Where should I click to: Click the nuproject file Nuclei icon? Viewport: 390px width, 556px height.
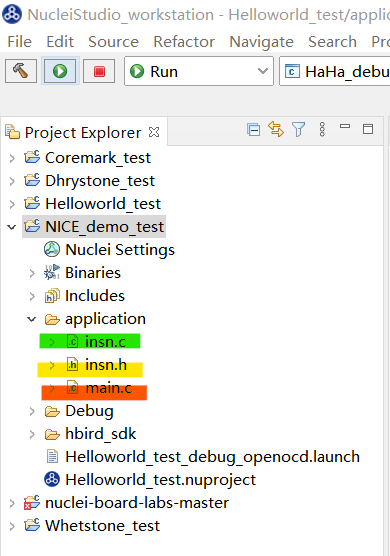tap(52, 480)
